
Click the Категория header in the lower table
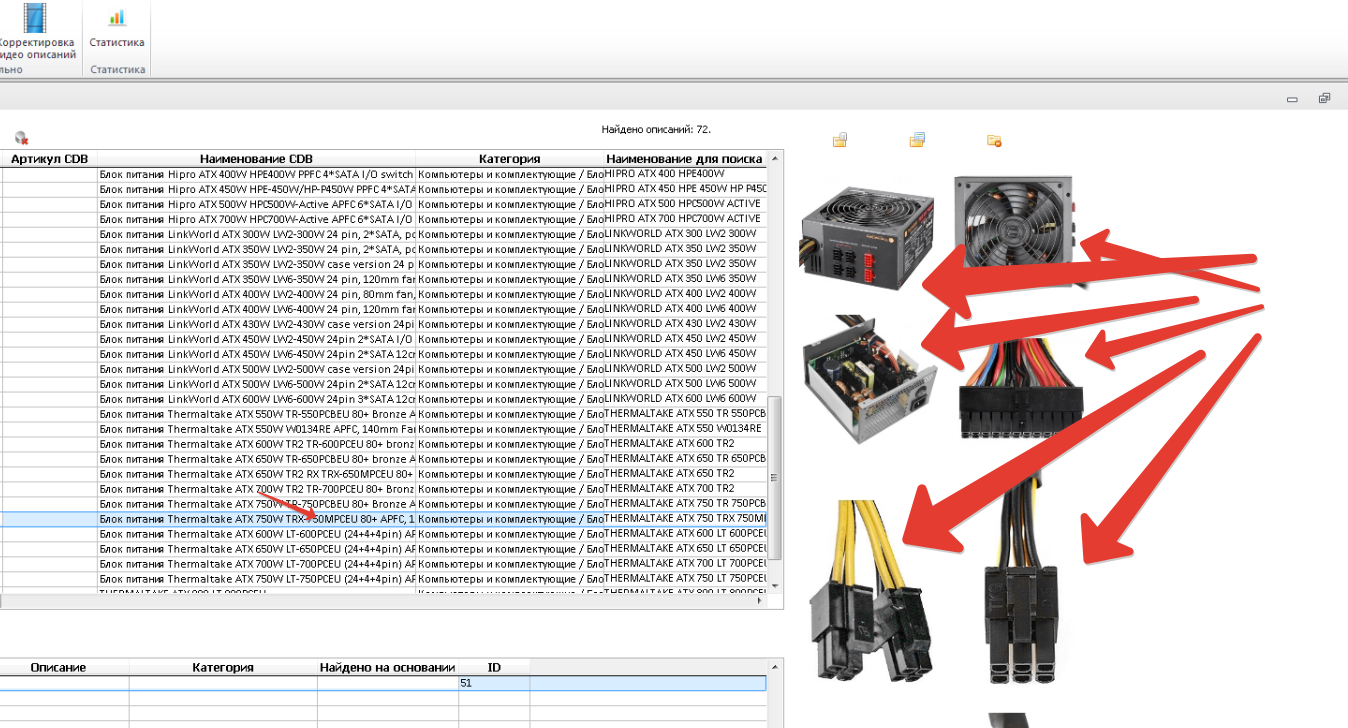coord(223,667)
